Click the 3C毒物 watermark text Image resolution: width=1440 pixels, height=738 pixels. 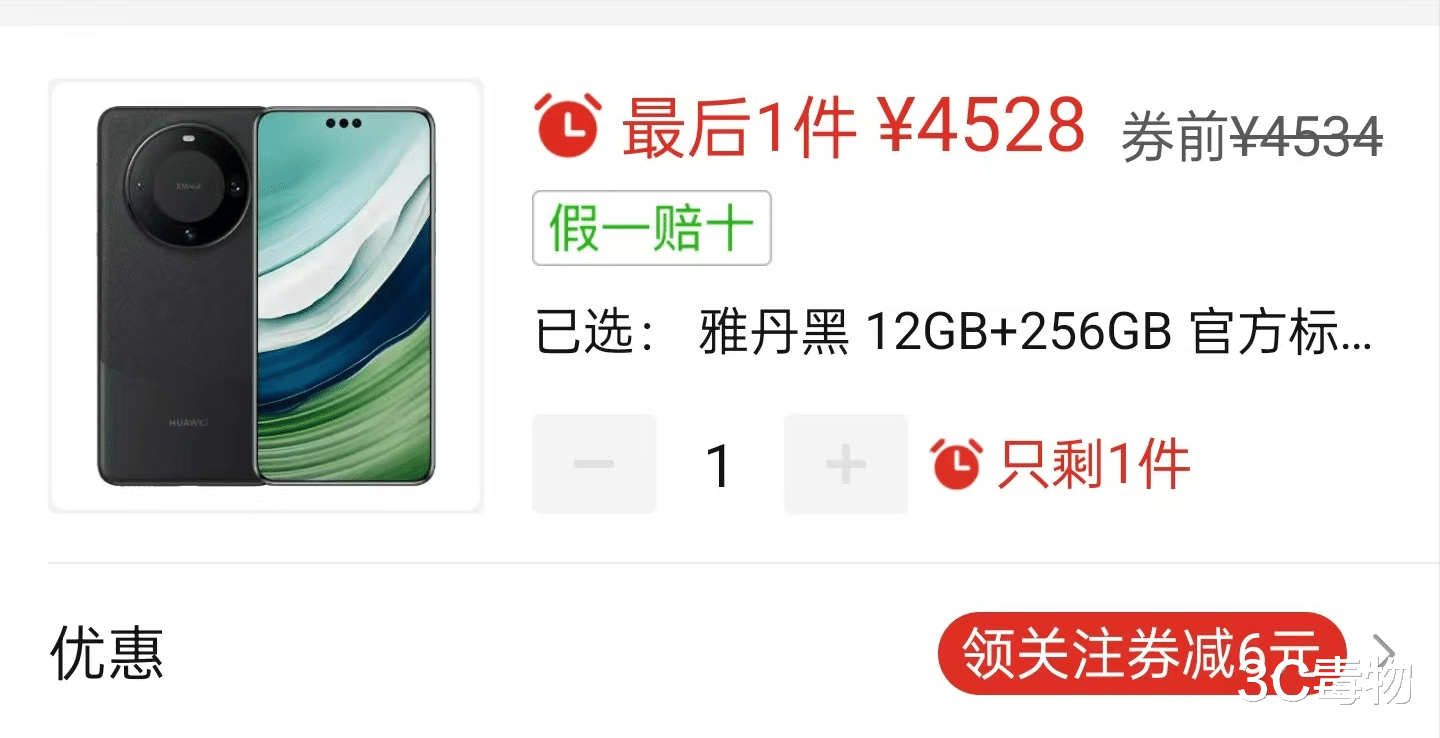[1326, 681]
